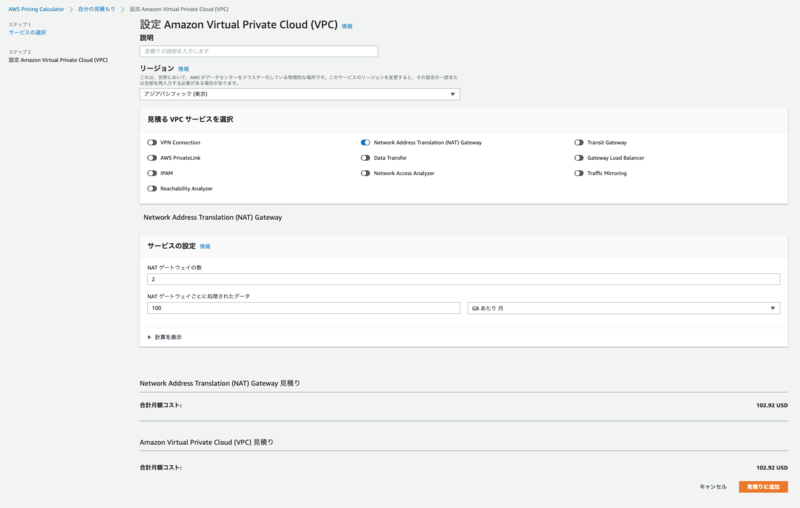
Task: Open the GB あたり 月 unit dropdown
Action: point(623,308)
